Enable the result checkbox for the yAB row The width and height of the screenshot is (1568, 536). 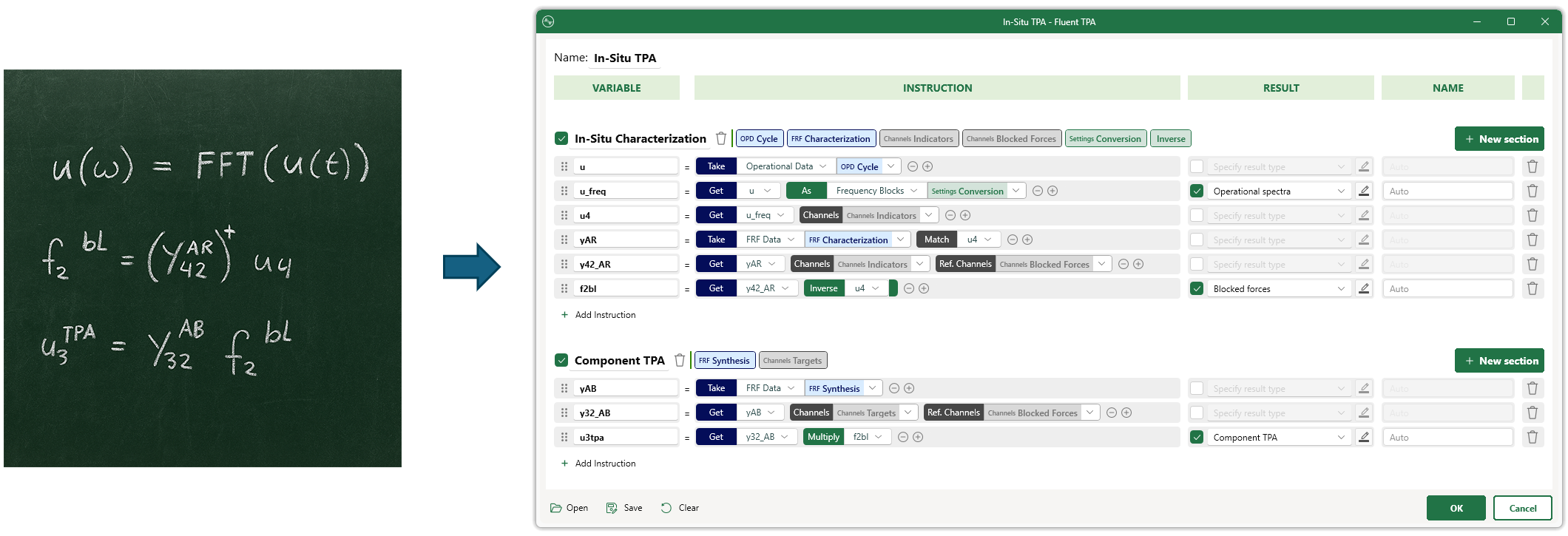coord(1197,388)
